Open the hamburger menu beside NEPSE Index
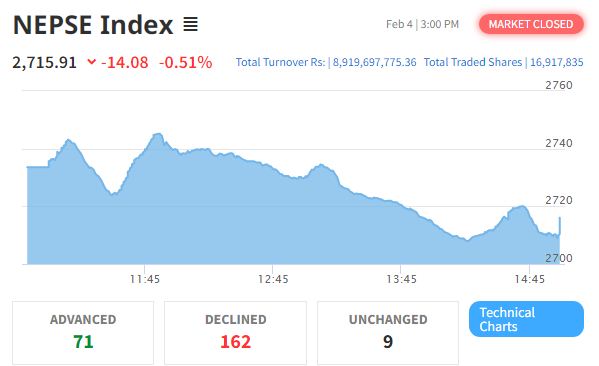This screenshot has width=599, height=366. point(190,24)
